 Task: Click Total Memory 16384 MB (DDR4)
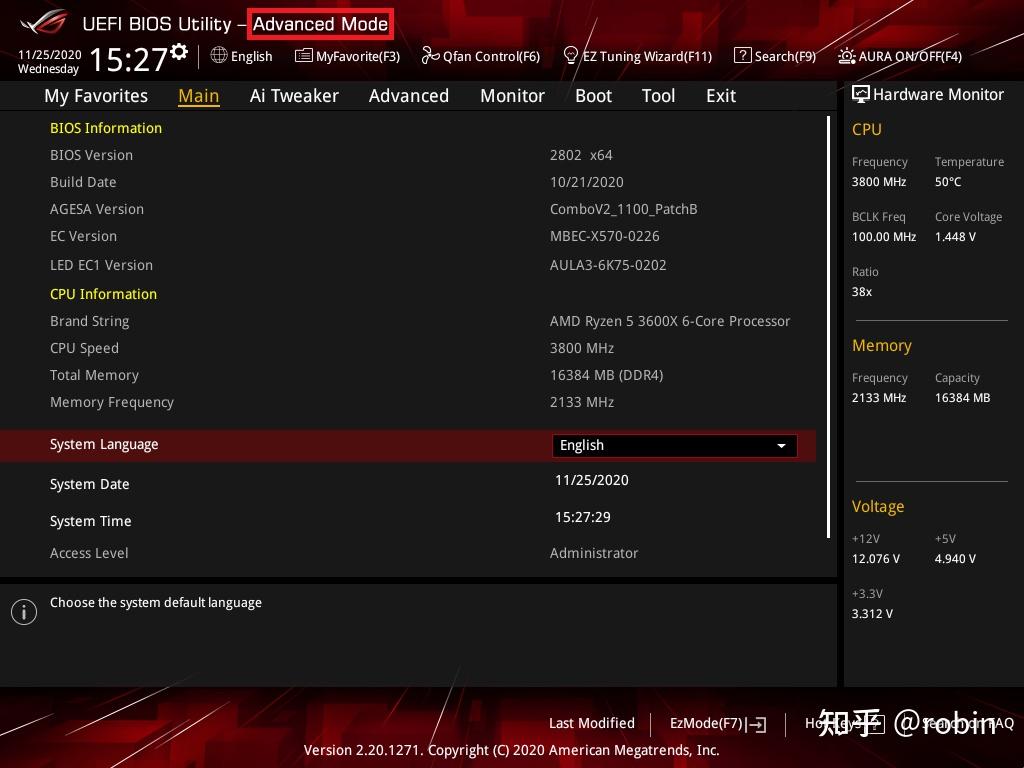coord(607,376)
